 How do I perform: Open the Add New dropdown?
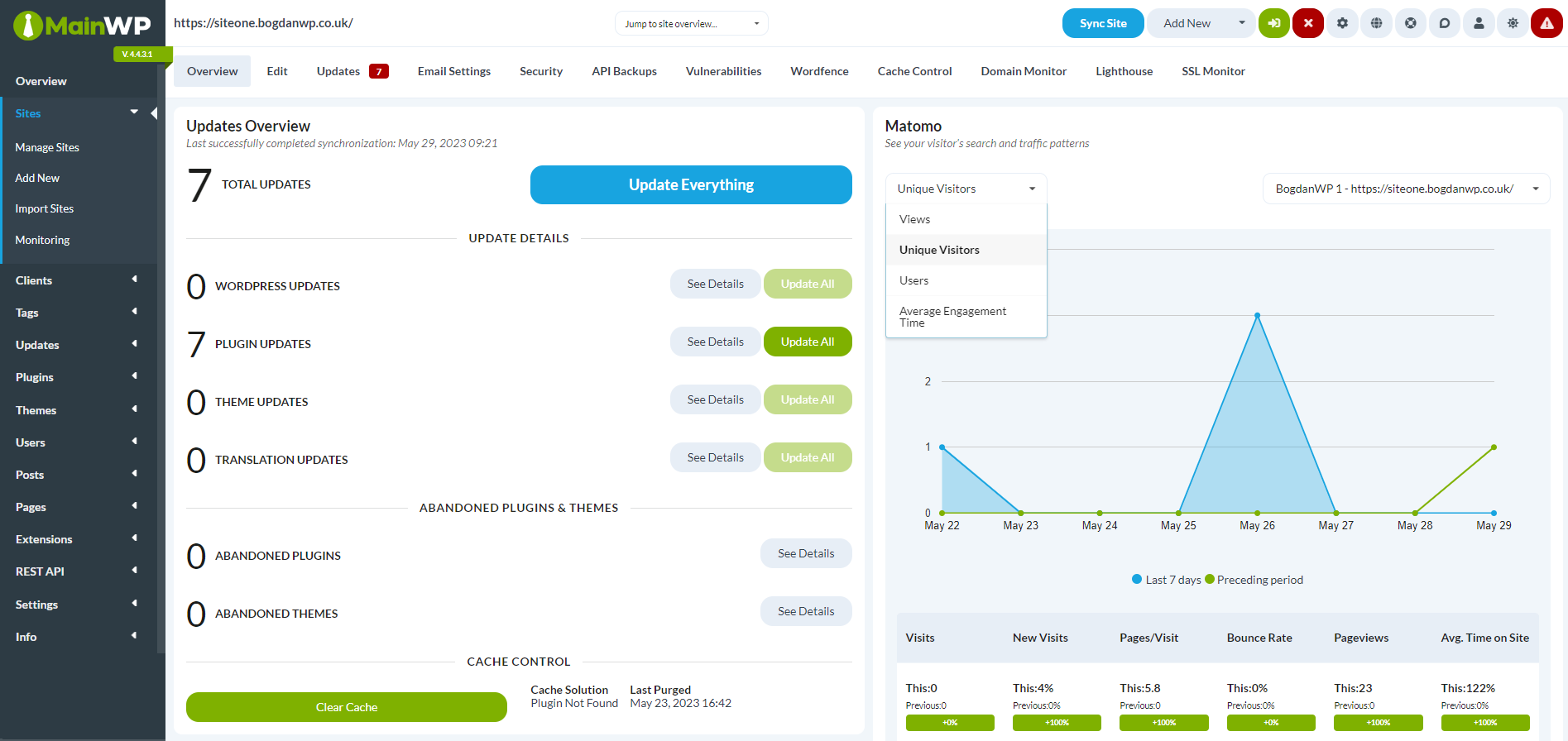(1202, 23)
